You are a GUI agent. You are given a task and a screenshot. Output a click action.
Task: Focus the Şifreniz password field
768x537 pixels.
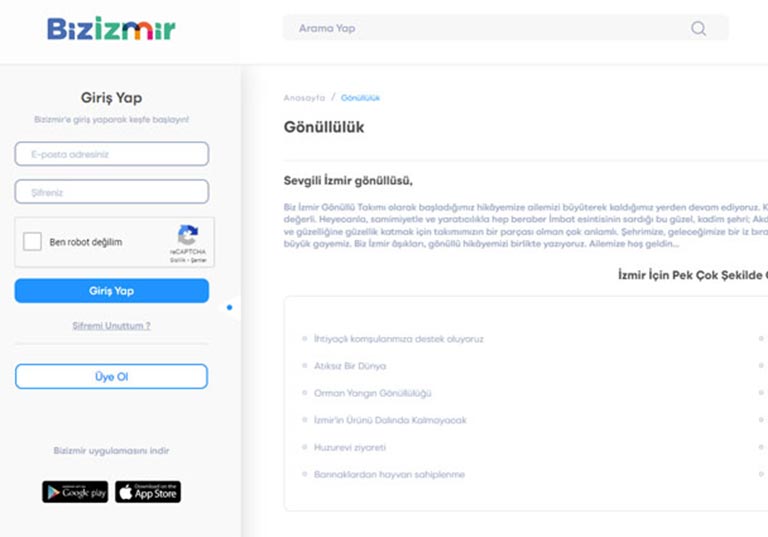111,192
